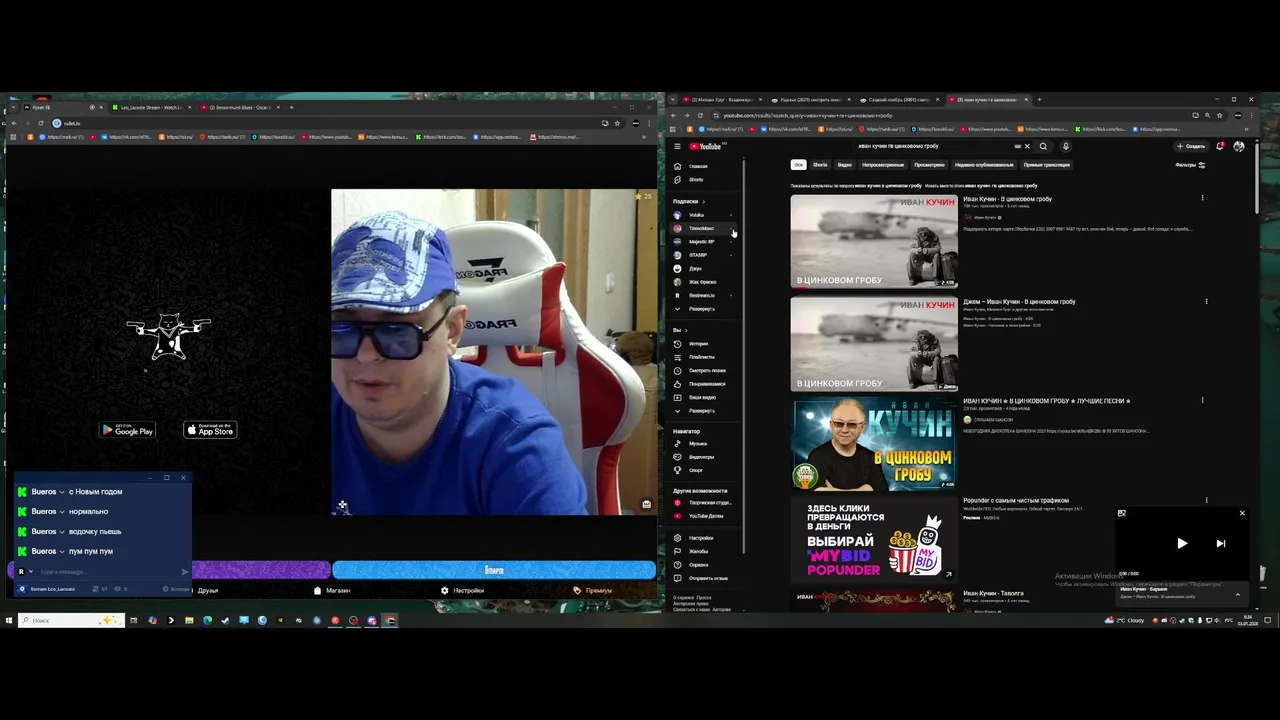Click the YouTube logo
The width and height of the screenshot is (1280, 720).
[x=705, y=146]
